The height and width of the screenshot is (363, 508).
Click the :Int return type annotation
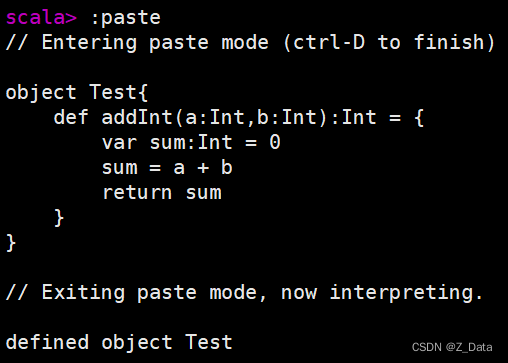(x=354, y=117)
